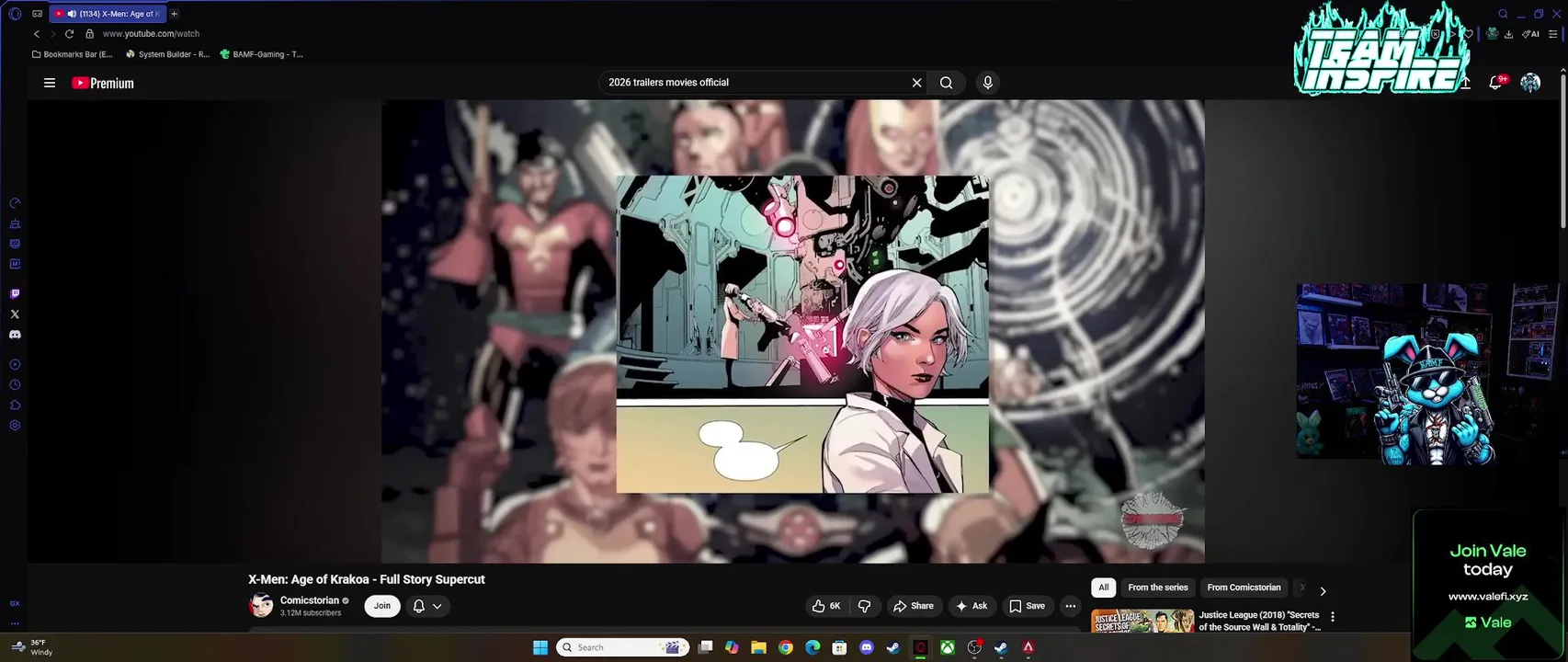Reload the current page
This screenshot has height=662, width=1568.
(x=69, y=34)
